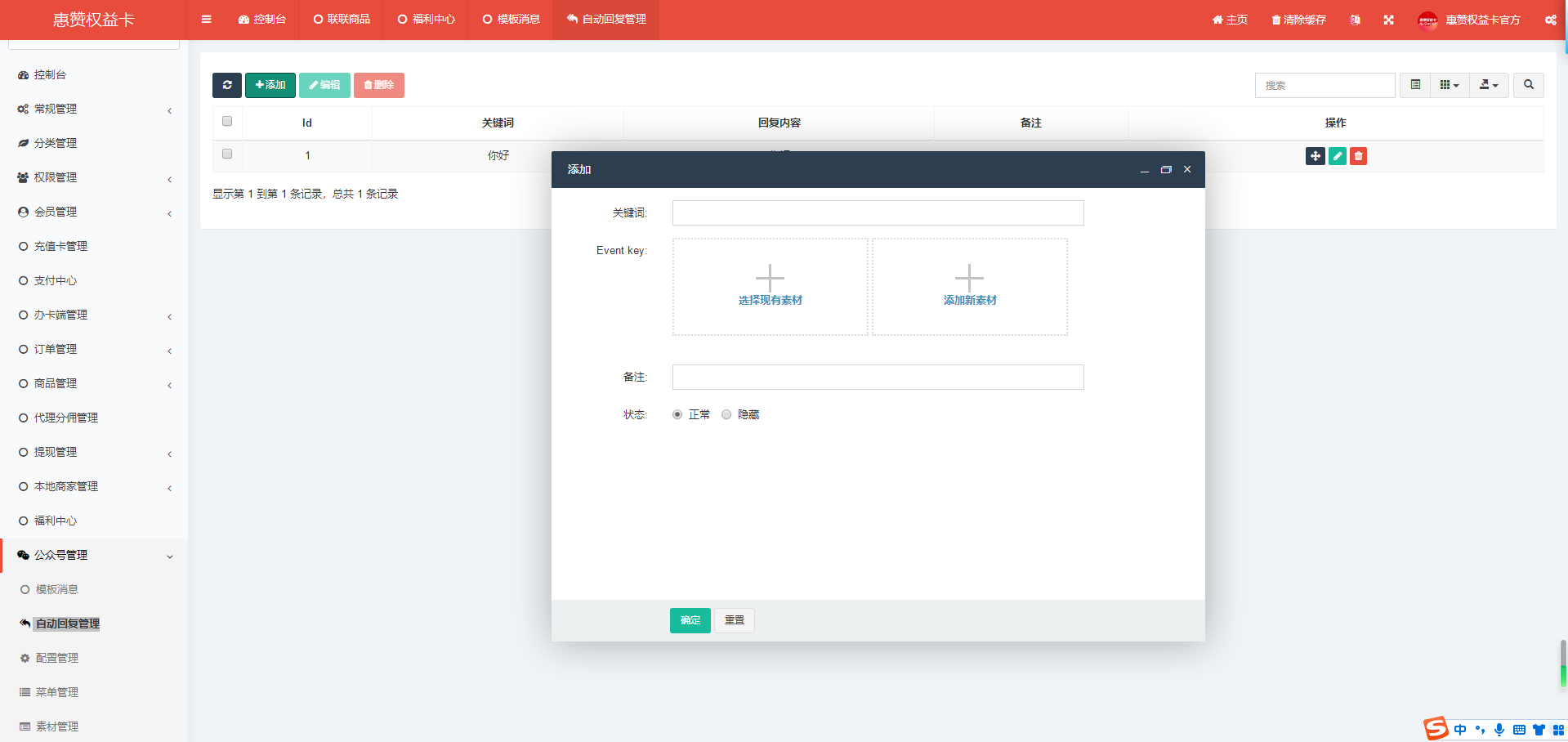Focus the 备注 input field
Screen dimensions: 1568x742
tap(878, 378)
